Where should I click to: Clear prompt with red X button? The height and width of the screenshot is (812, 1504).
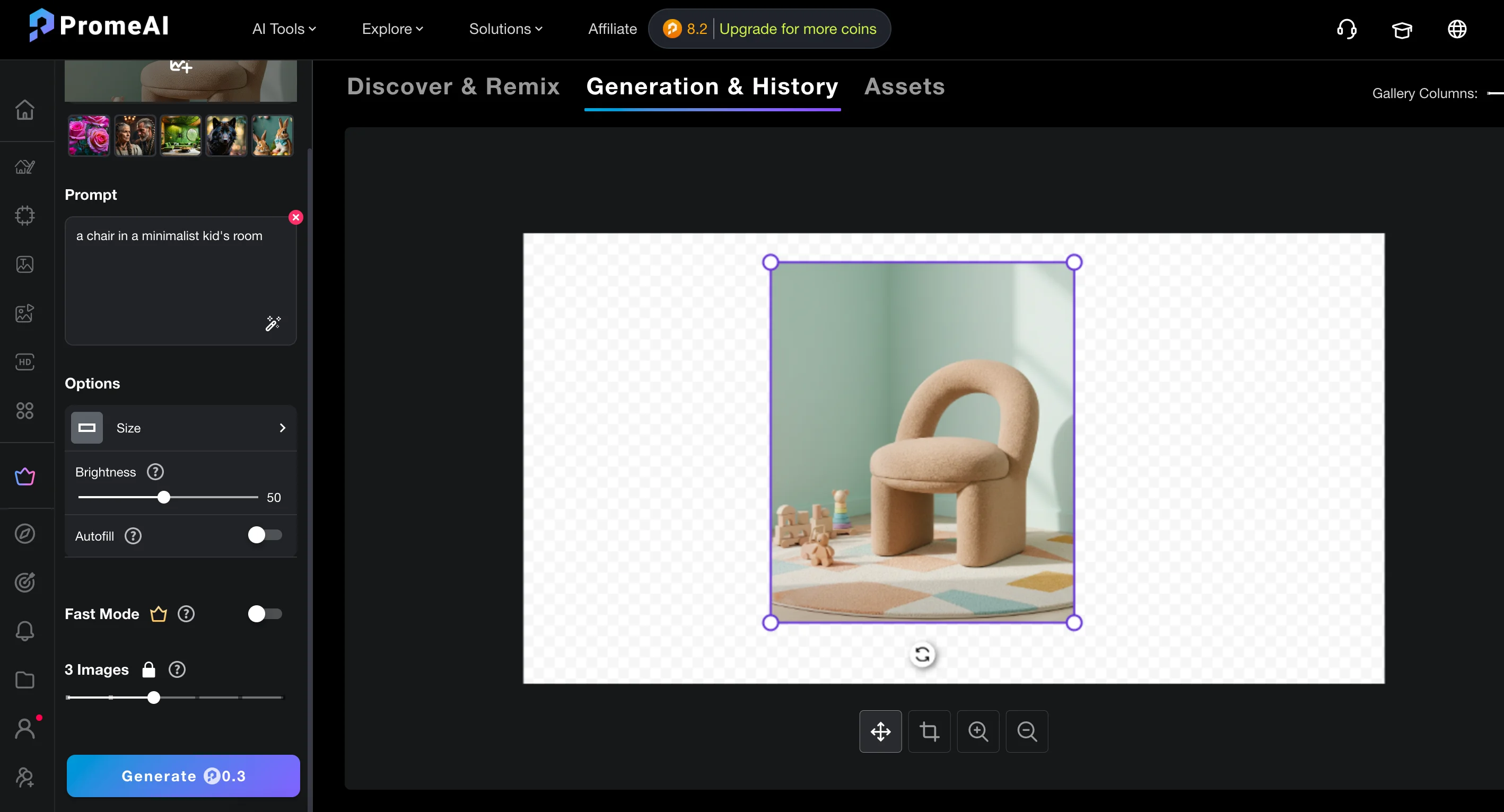coord(296,217)
